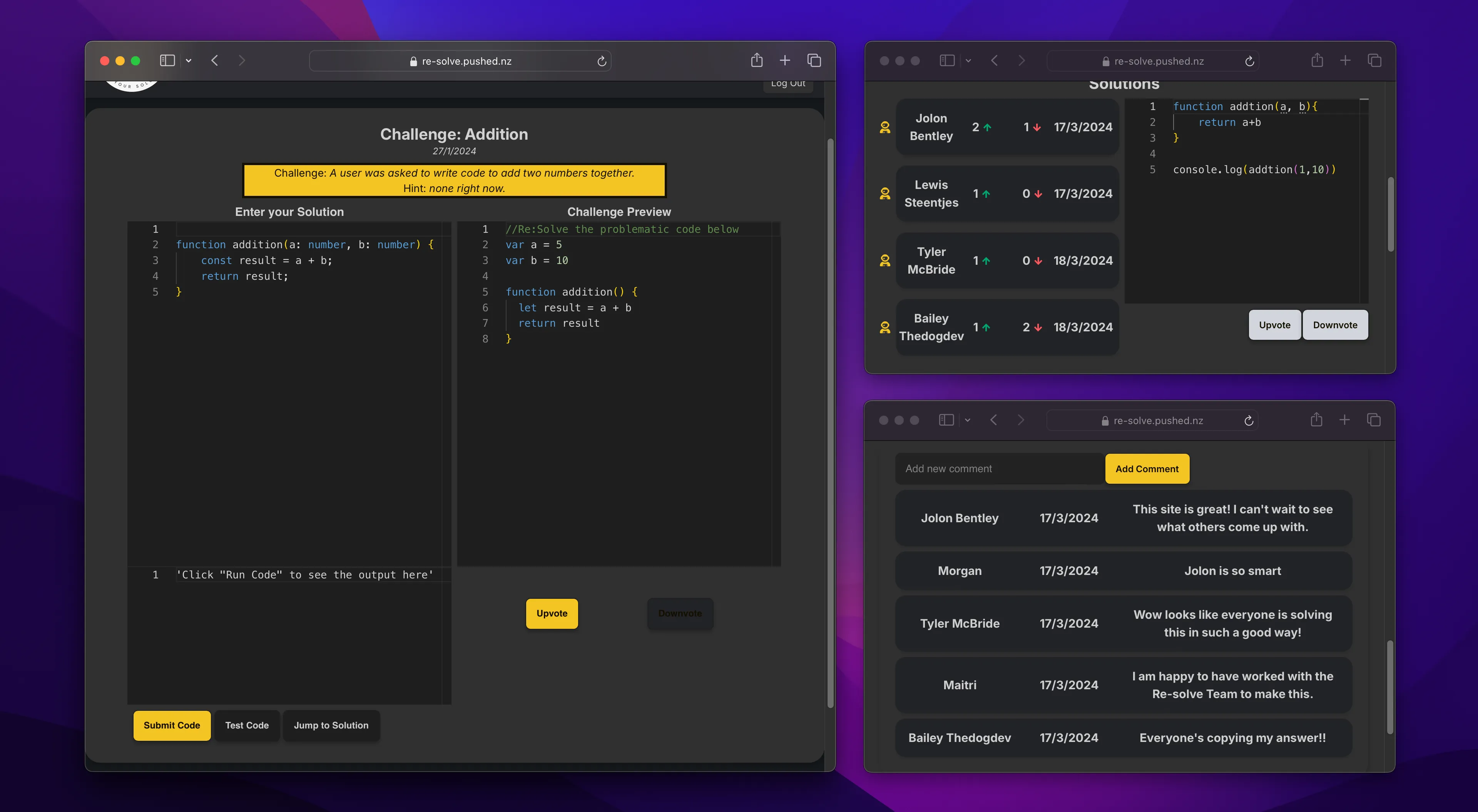1478x812 pixels.
Task: Open new tab in Solutions window
Action: tap(1345, 60)
